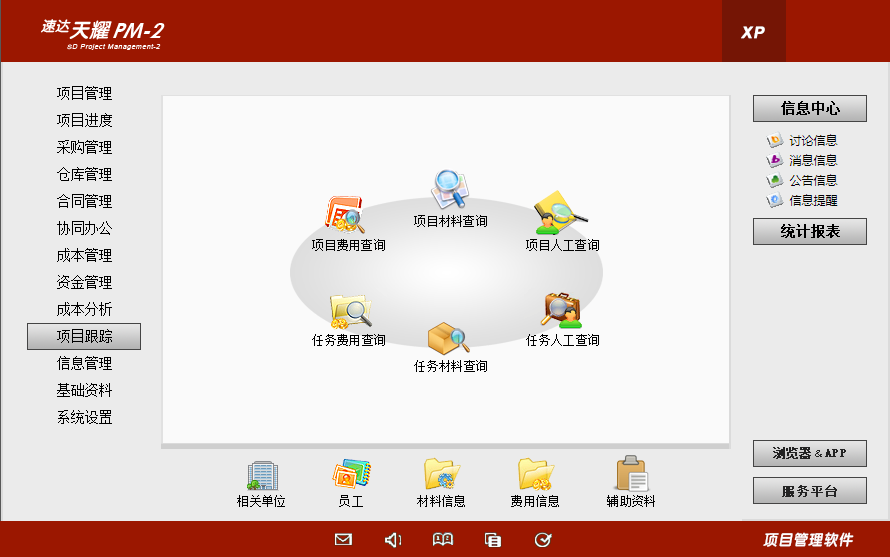Open 项目材料查询 magnifier icon
The height and width of the screenshot is (557, 890).
click(x=449, y=189)
